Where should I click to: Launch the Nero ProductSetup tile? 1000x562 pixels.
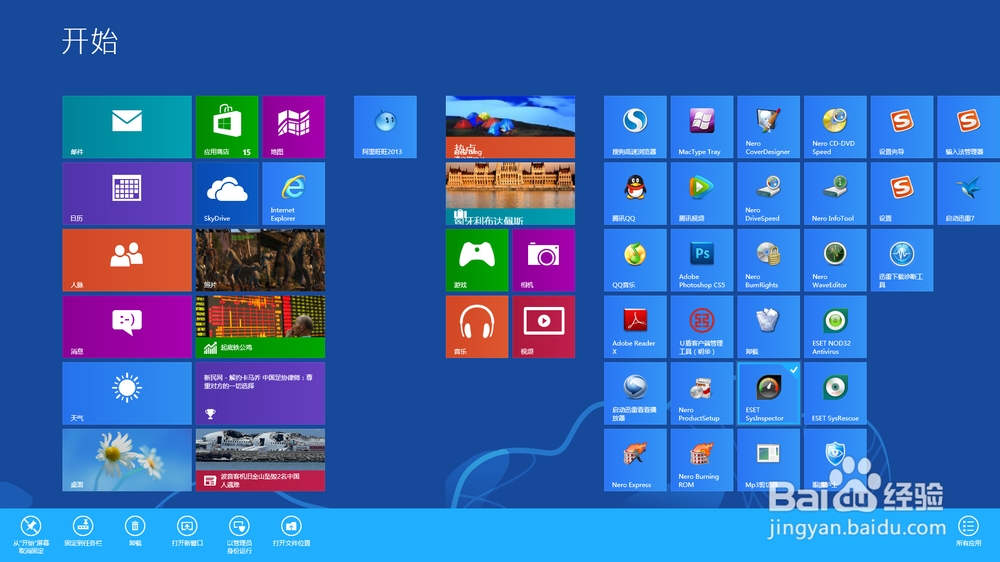[x=702, y=394]
